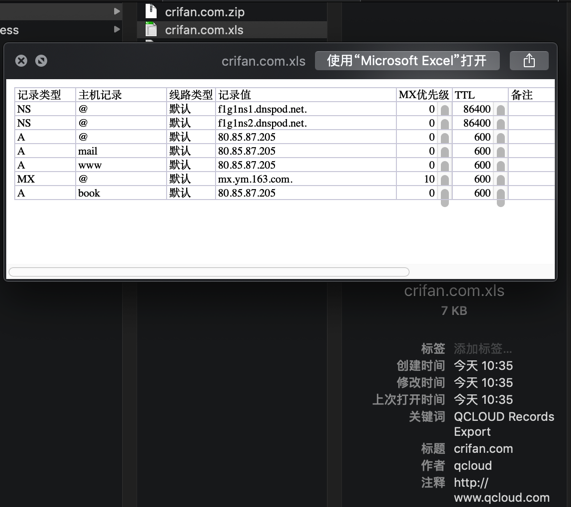Image resolution: width=571 pixels, height=507 pixels.
Task: Open file with Microsoft Excel
Action: point(407,60)
